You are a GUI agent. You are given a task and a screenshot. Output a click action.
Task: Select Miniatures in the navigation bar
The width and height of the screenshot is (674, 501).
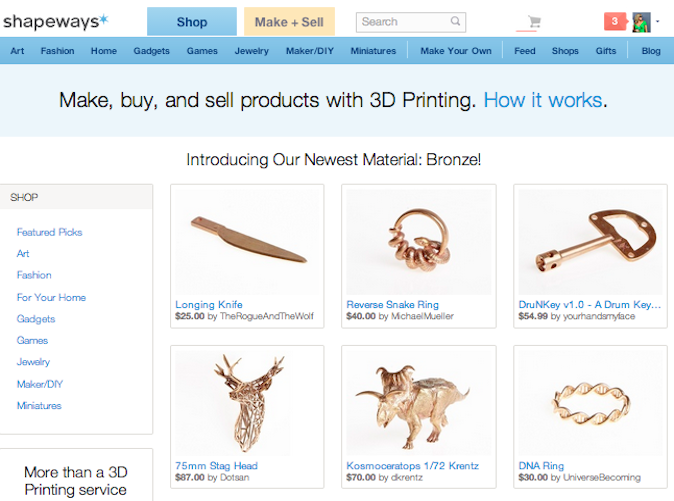(373, 50)
